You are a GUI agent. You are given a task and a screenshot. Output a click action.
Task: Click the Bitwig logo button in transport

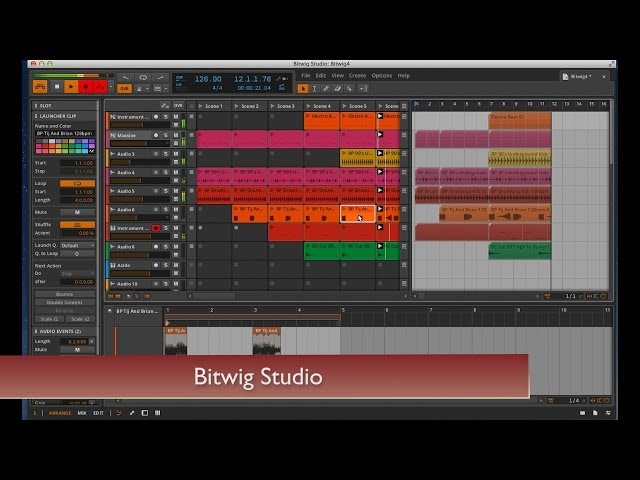[x=40, y=87]
